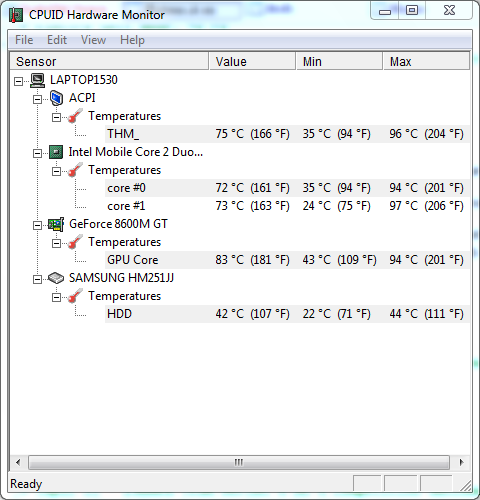
Task: Select the LAPTOP1530 tree label
Action: point(84,80)
